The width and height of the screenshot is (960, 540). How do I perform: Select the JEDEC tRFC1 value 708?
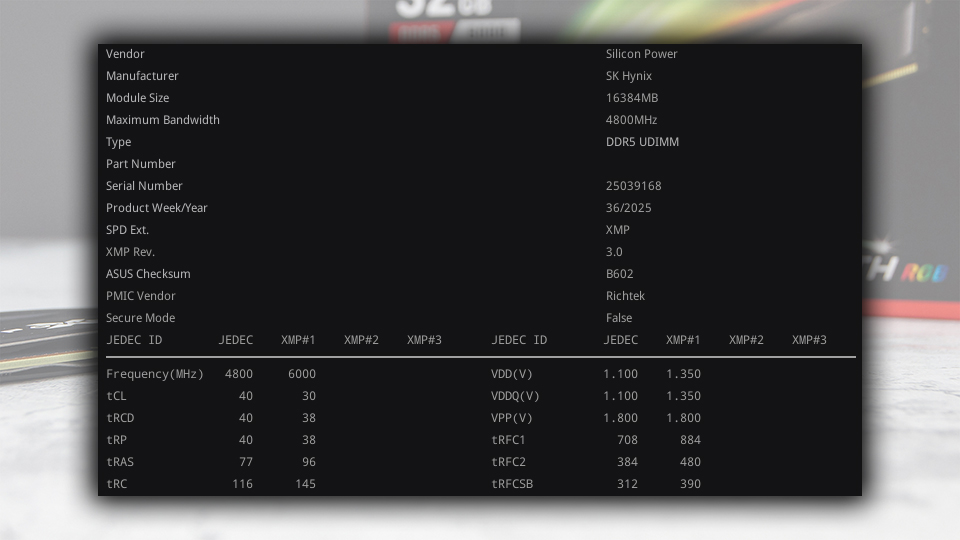point(628,440)
